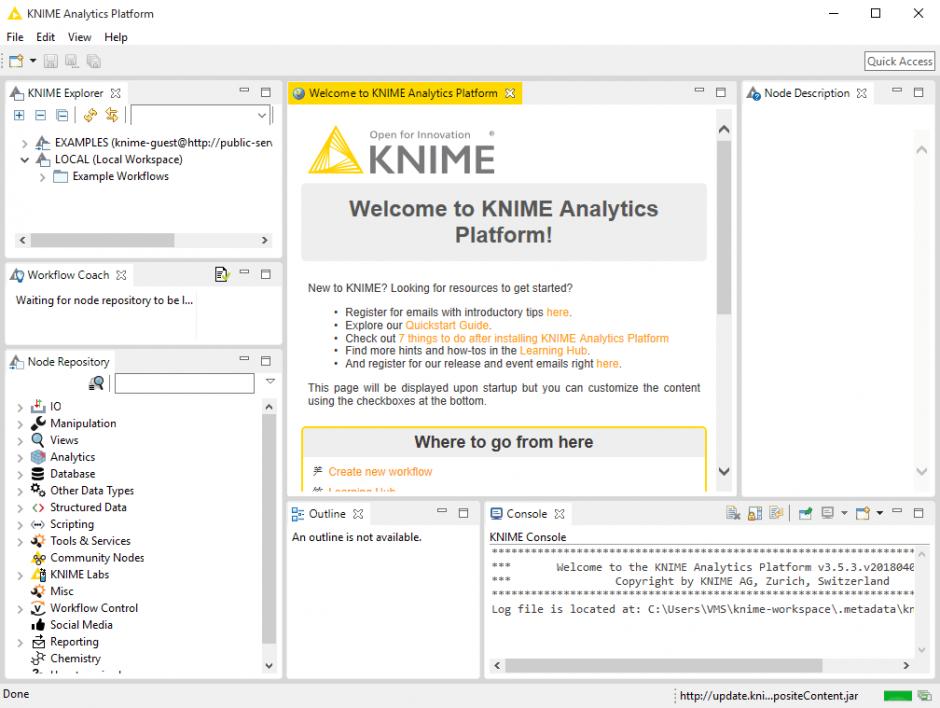Click Create new workflow link
Screen dimensions: 940x708
click(380, 472)
